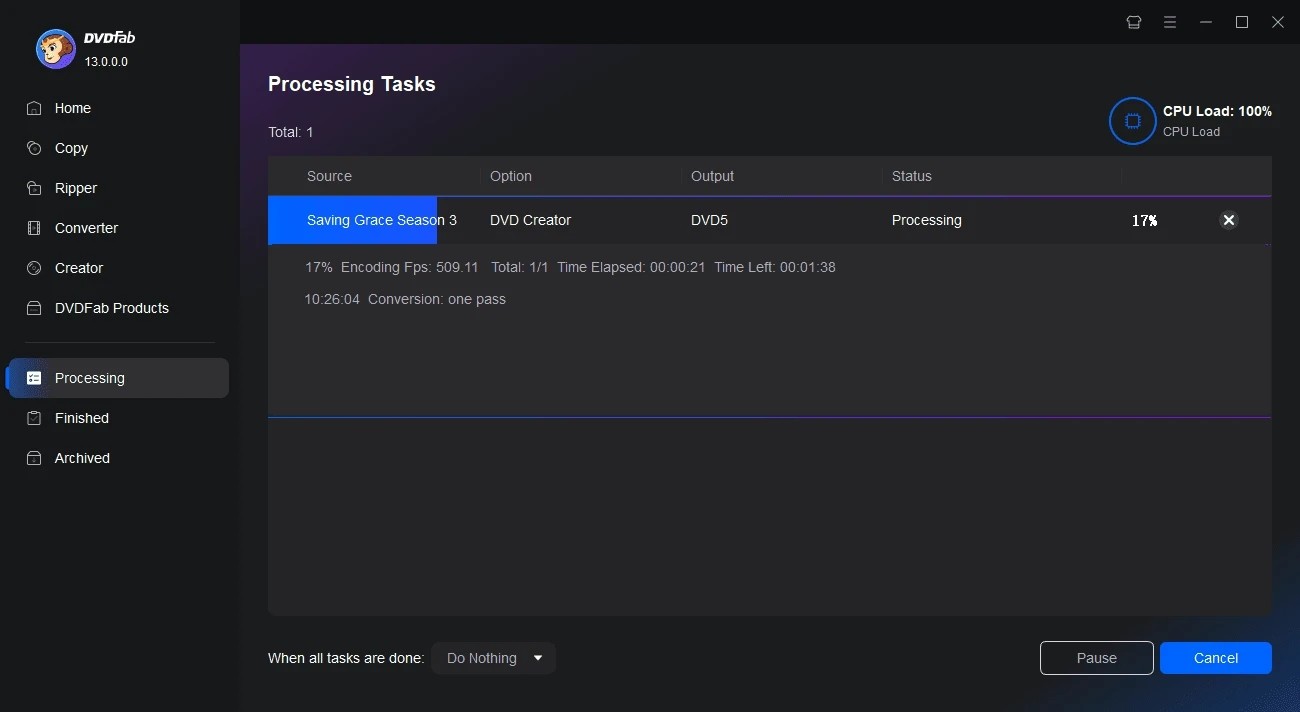
Task: Switch to the Finished tab
Action: point(81,418)
